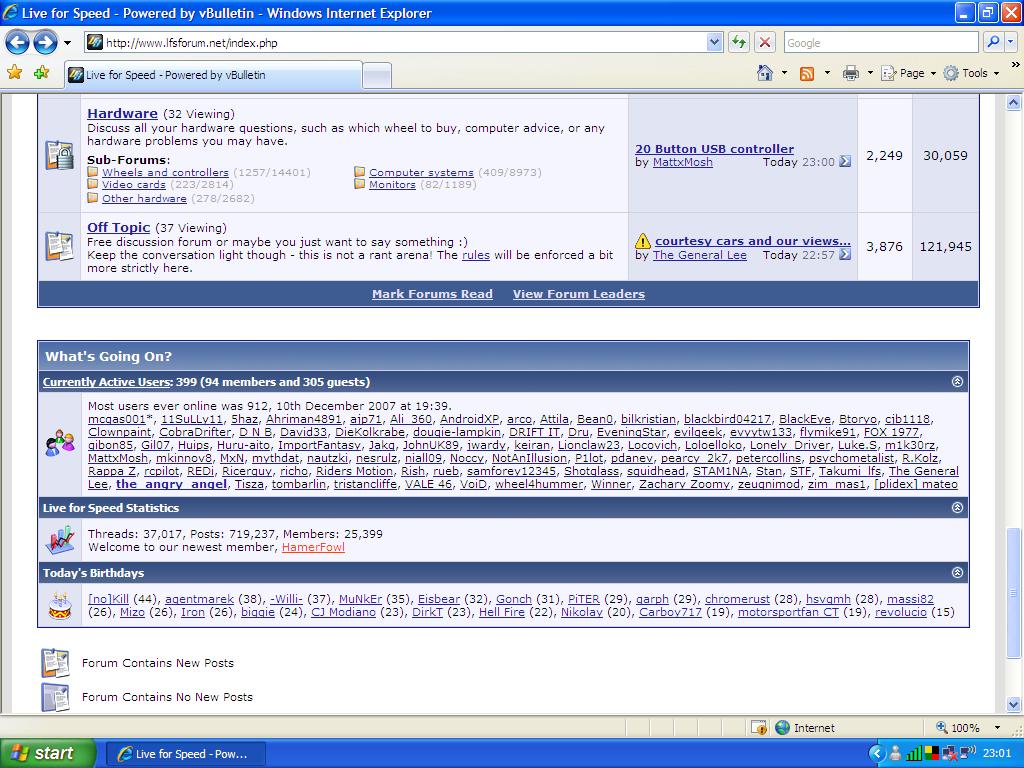Viewport: 1024px width, 768px height.
Task: Click the Windows Start button
Action: (x=48, y=753)
